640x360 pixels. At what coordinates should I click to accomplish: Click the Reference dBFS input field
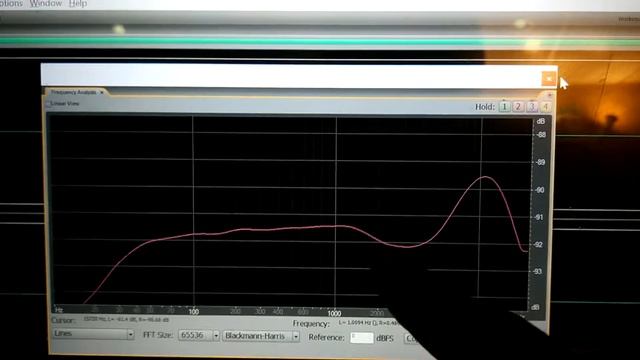(362, 338)
